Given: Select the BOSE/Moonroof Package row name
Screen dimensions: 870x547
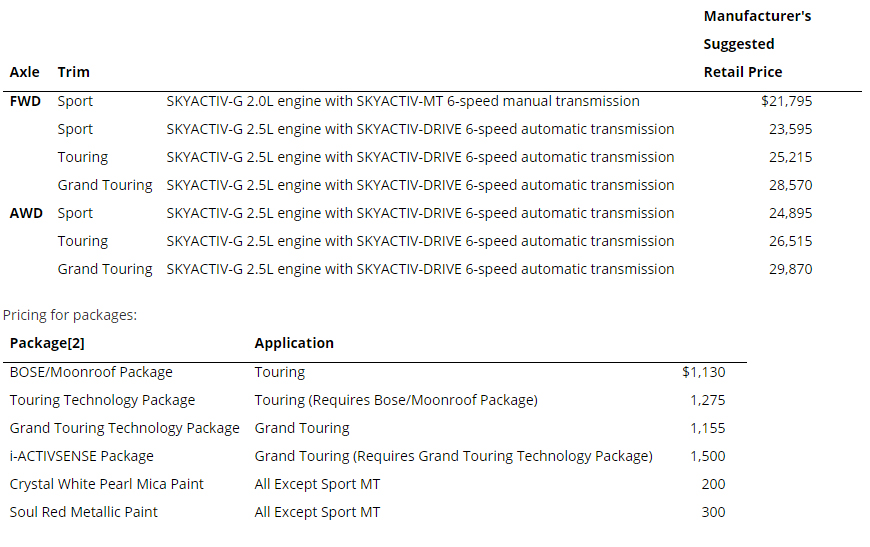Looking at the screenshot, I should click(91, 372).
